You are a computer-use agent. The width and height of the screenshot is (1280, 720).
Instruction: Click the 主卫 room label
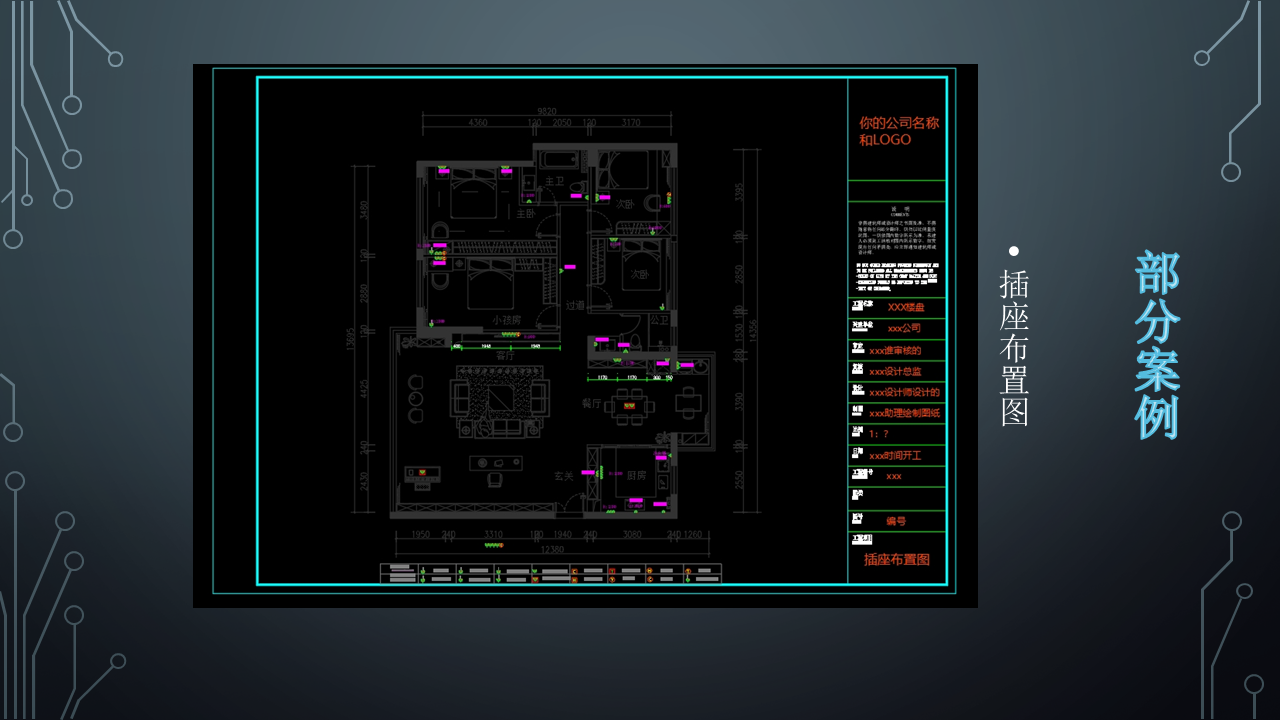pyautogui.click(x=554, y=182)
